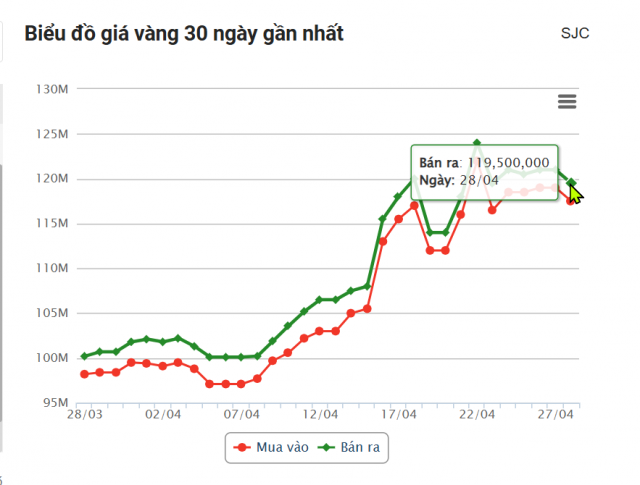
Task: Click the green peak point at 22/04
Action: pos(476,143)
